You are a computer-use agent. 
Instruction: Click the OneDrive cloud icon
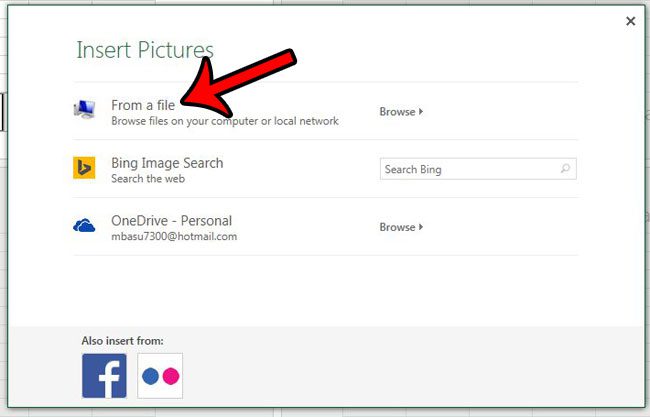[x=84, y=227]
